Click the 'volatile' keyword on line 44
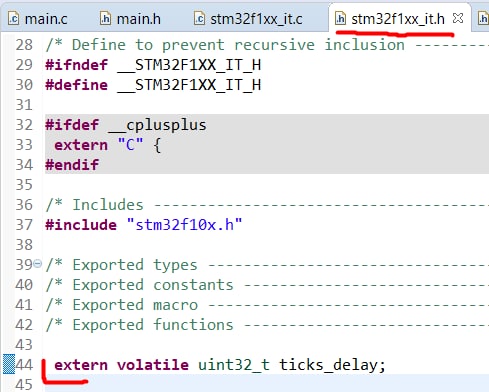The height and width of the screenshot is (392, 489). coord(153,365)
